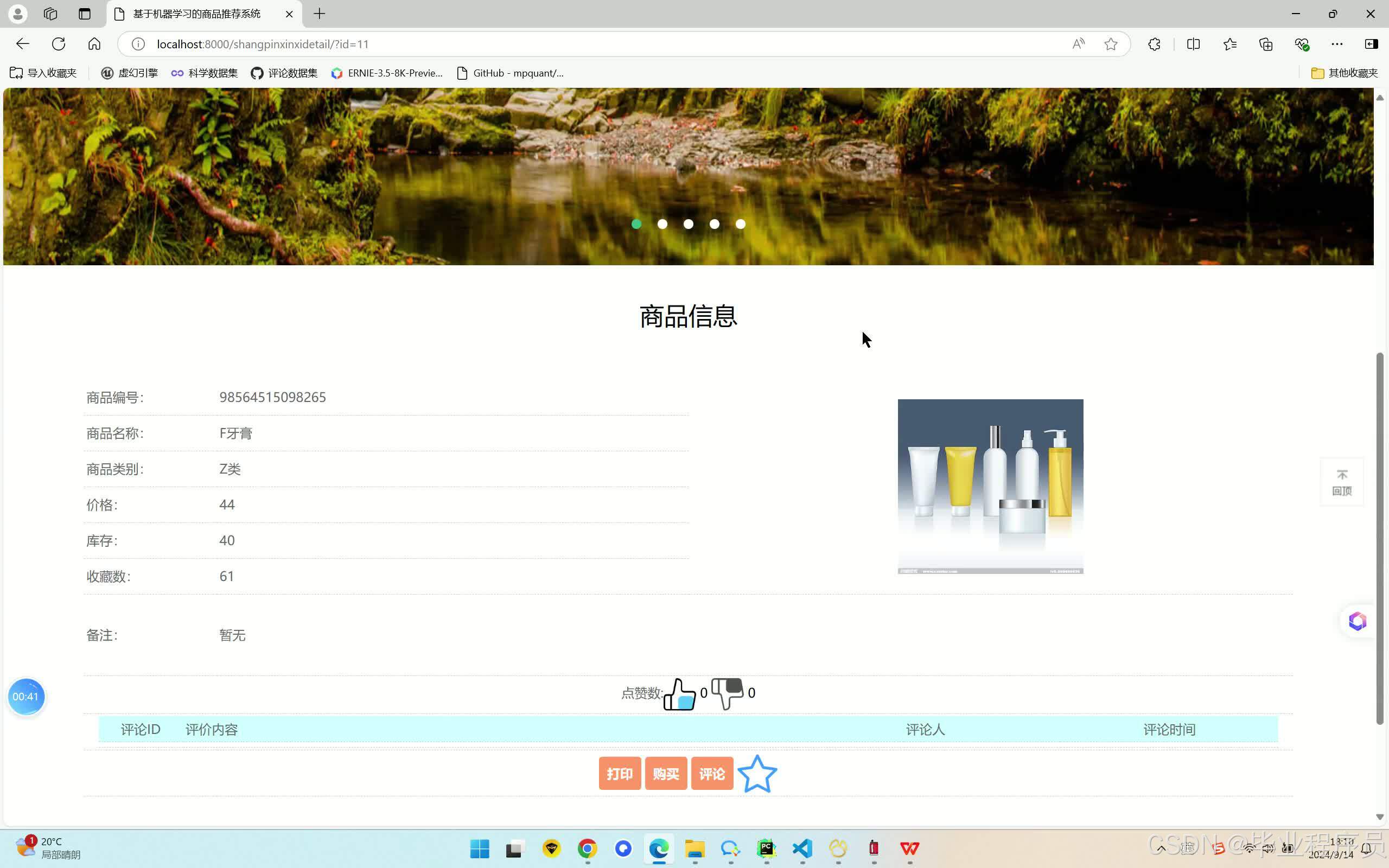Open collections icon in toolbar
The image size is (1389, 868).
pyautogui.click(x=1266, y=44)
